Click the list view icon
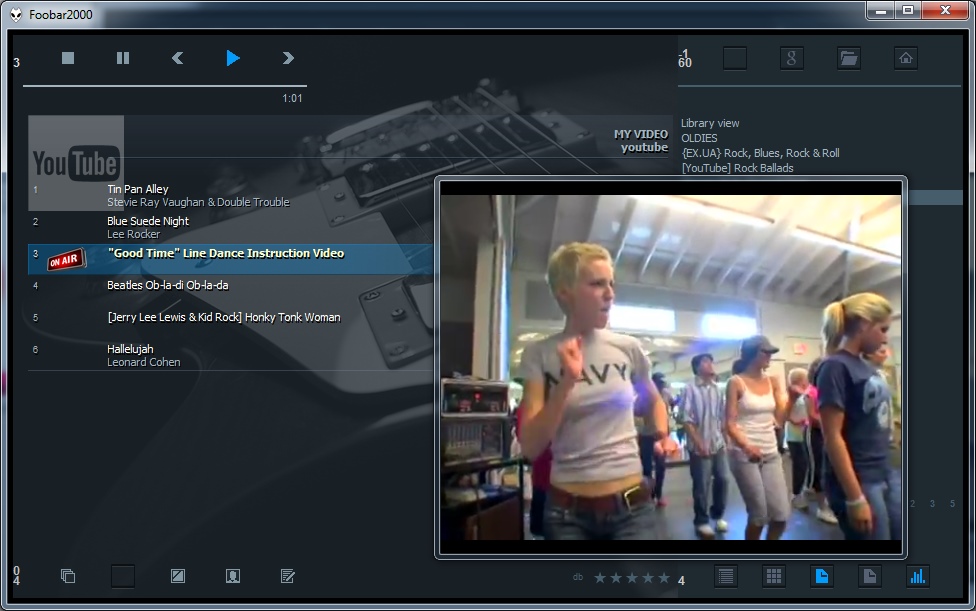Image resolution: width=976 pixels, height=611 pixels. tap(726, 576)
